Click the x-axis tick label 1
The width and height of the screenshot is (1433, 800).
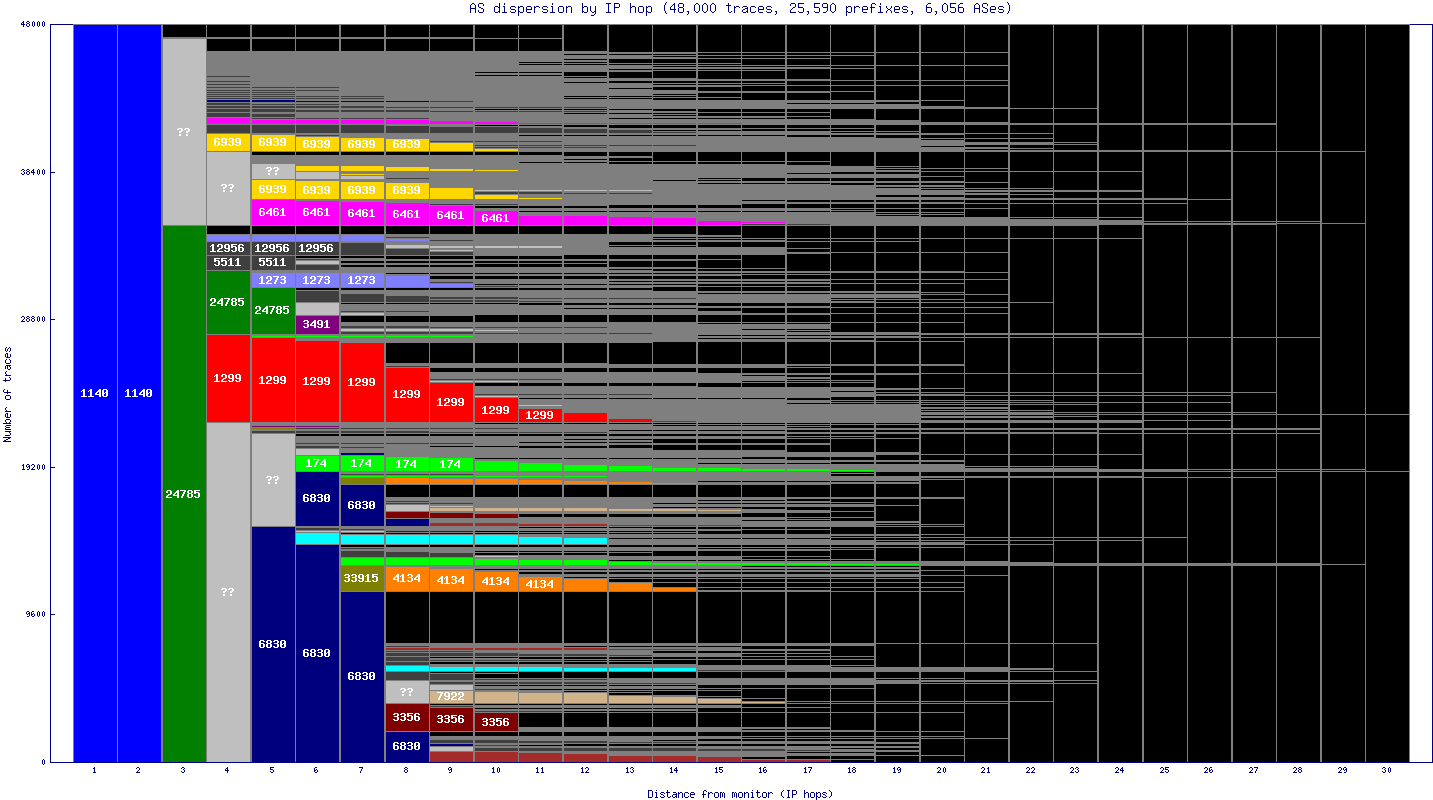click(x=95, y=771)
